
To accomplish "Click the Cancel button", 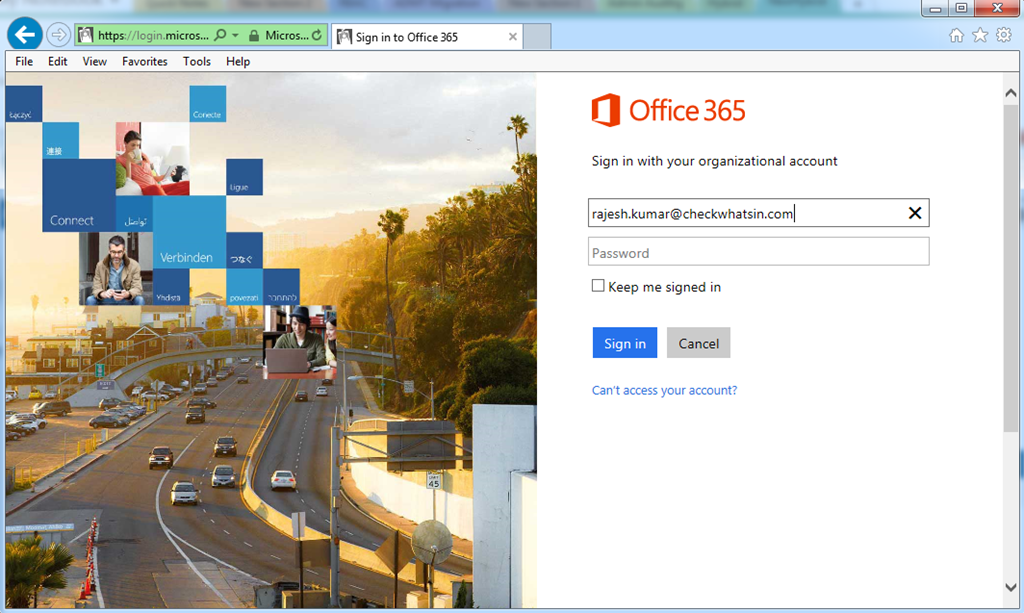I will pos(699,343).
